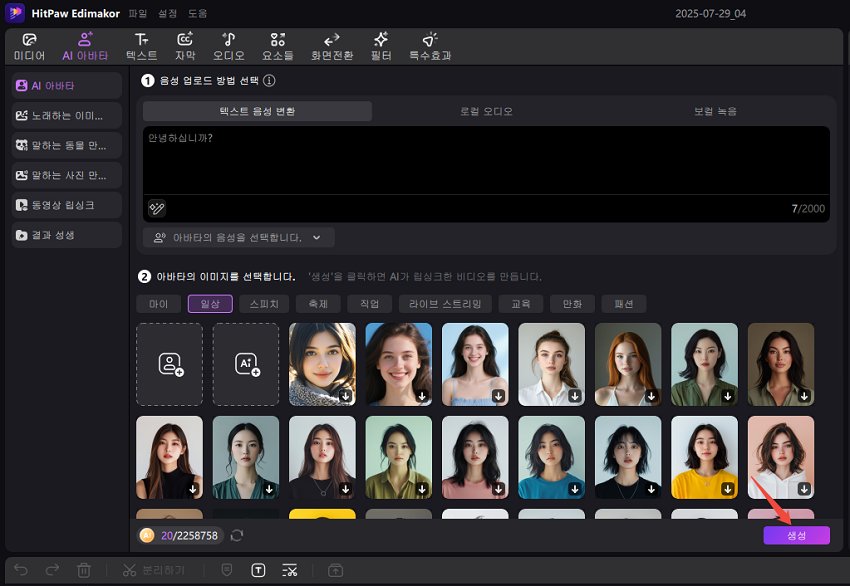Open the 설정 menu

pos(168,14)
